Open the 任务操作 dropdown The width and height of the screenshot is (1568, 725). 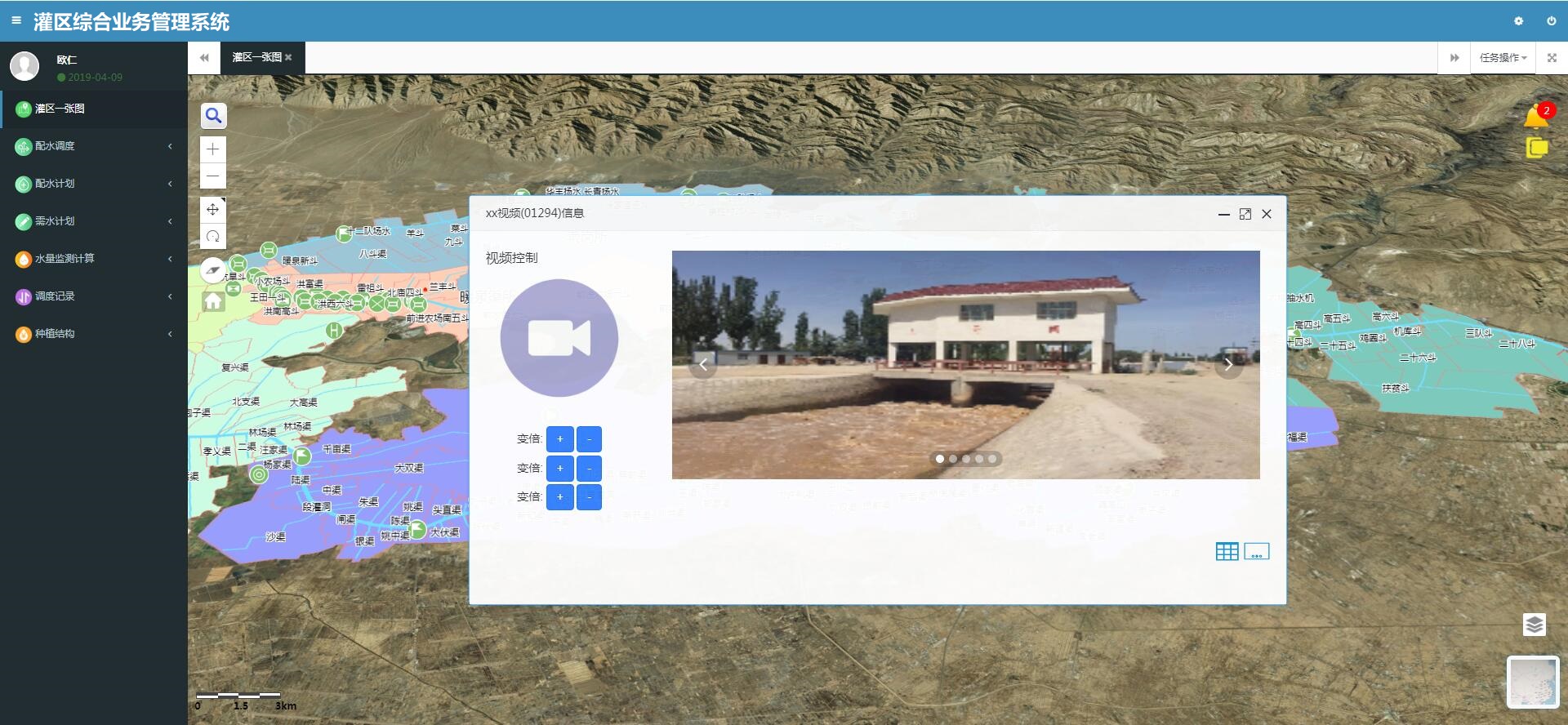1503,58
